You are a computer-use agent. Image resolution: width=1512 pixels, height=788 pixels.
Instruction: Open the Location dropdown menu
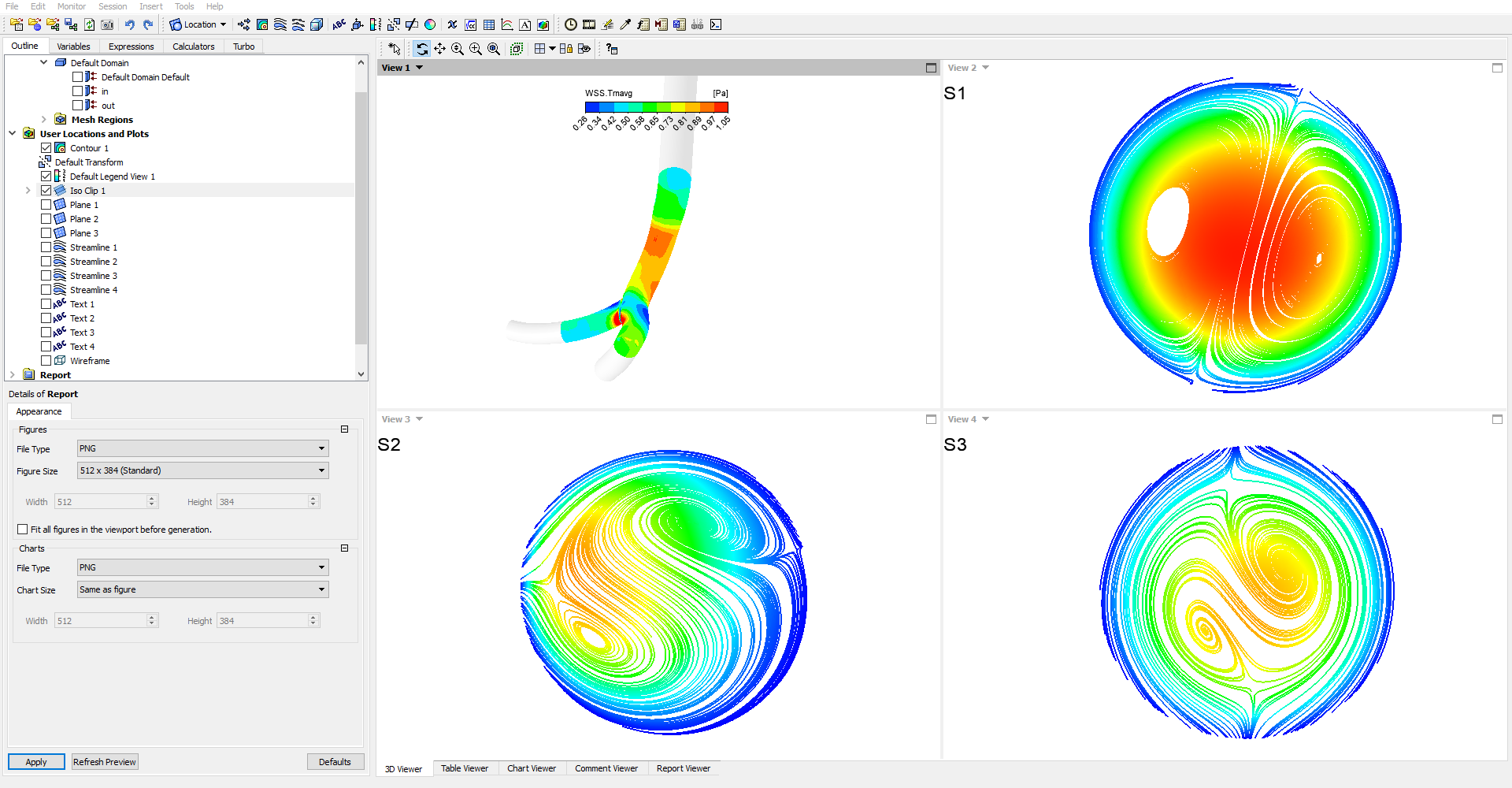198,24
